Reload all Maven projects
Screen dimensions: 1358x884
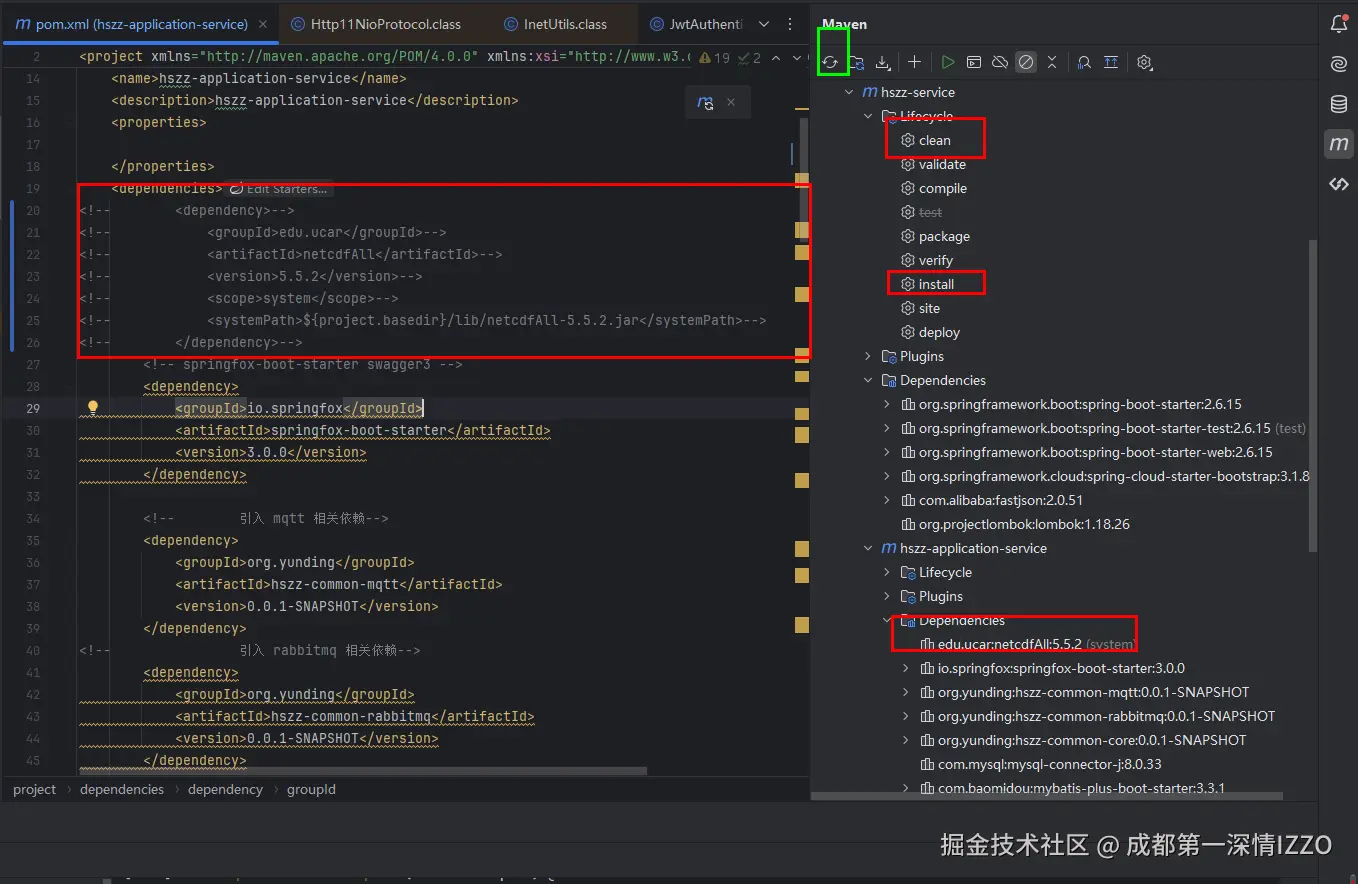(831, 62)
